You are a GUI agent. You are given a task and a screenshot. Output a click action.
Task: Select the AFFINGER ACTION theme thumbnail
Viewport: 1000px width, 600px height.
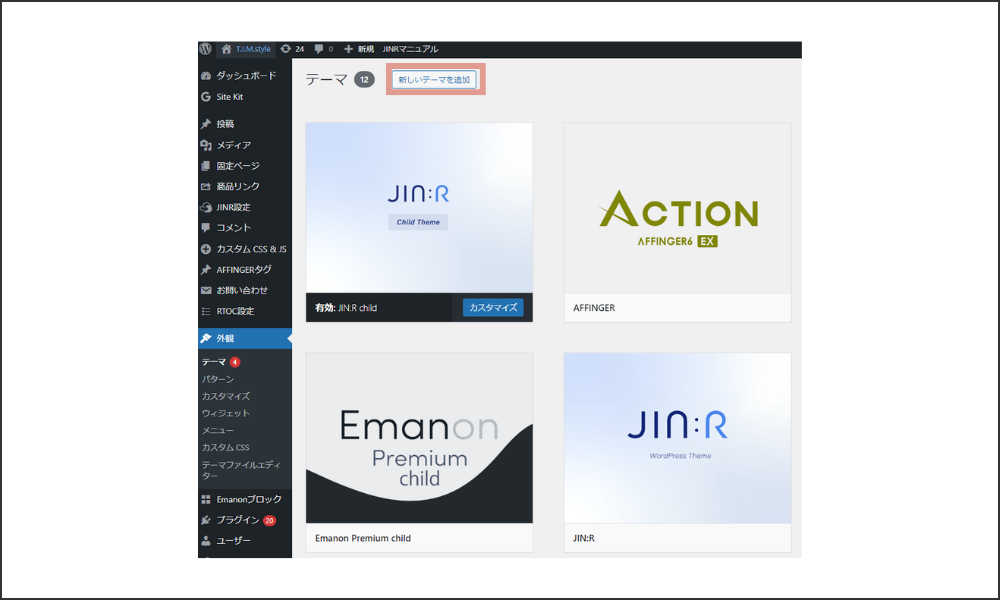click(677, 208)
